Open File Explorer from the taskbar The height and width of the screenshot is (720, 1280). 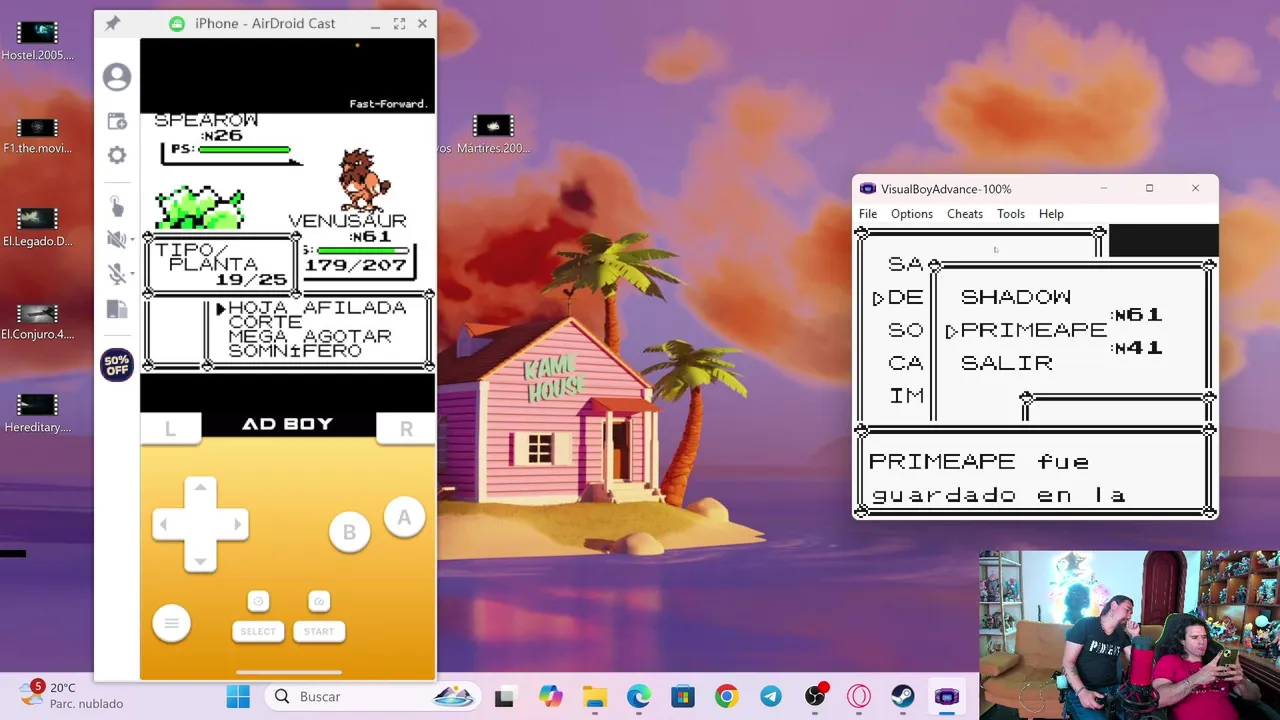(595, 697)
